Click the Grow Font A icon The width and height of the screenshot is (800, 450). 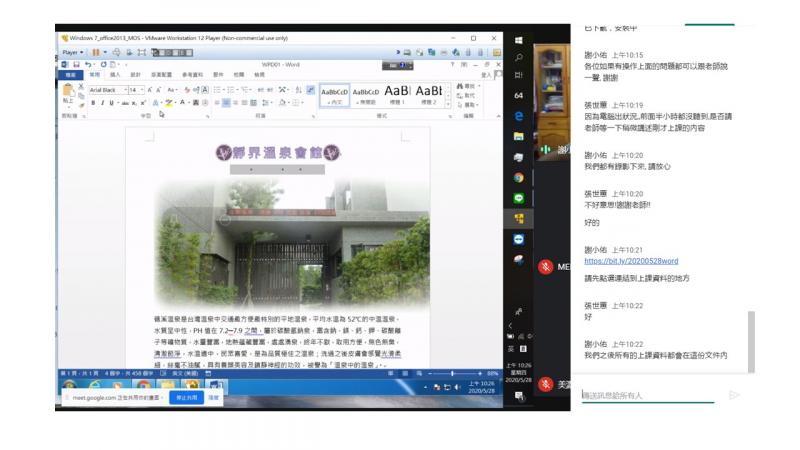tap(149, 90)
